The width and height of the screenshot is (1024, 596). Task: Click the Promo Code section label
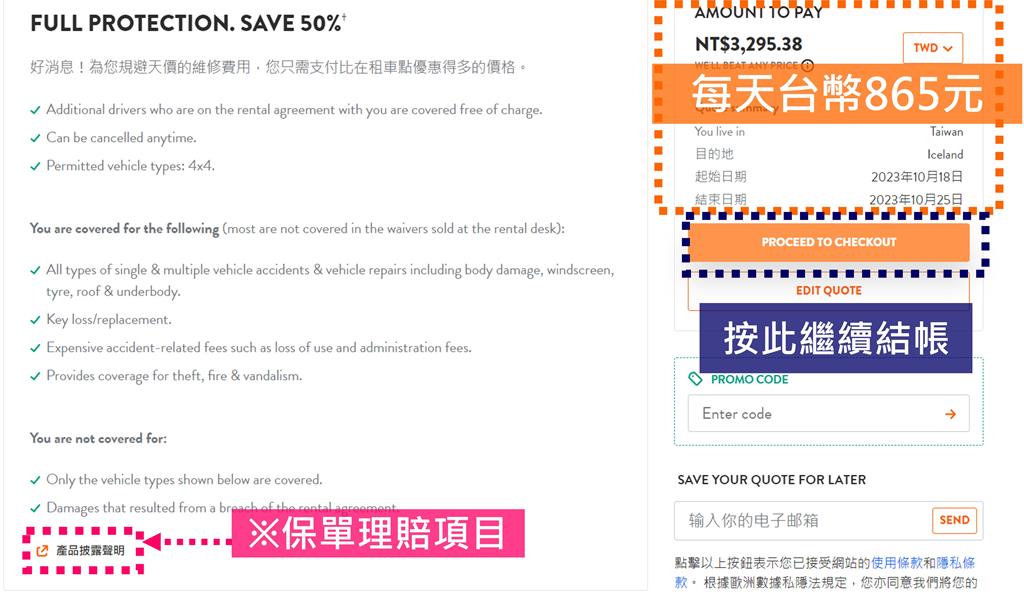(749, 379)
